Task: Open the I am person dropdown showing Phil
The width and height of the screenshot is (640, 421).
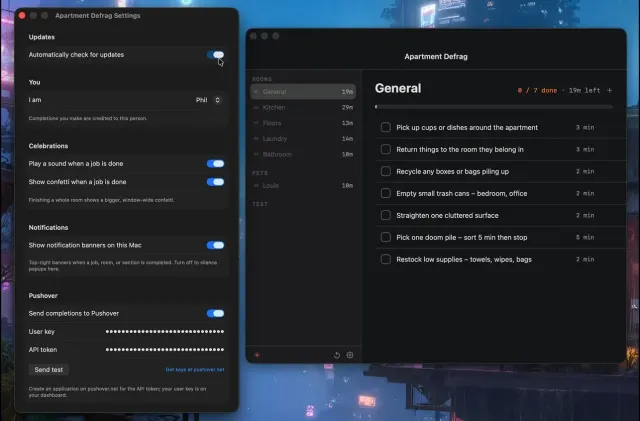Action: pos(208,100)
